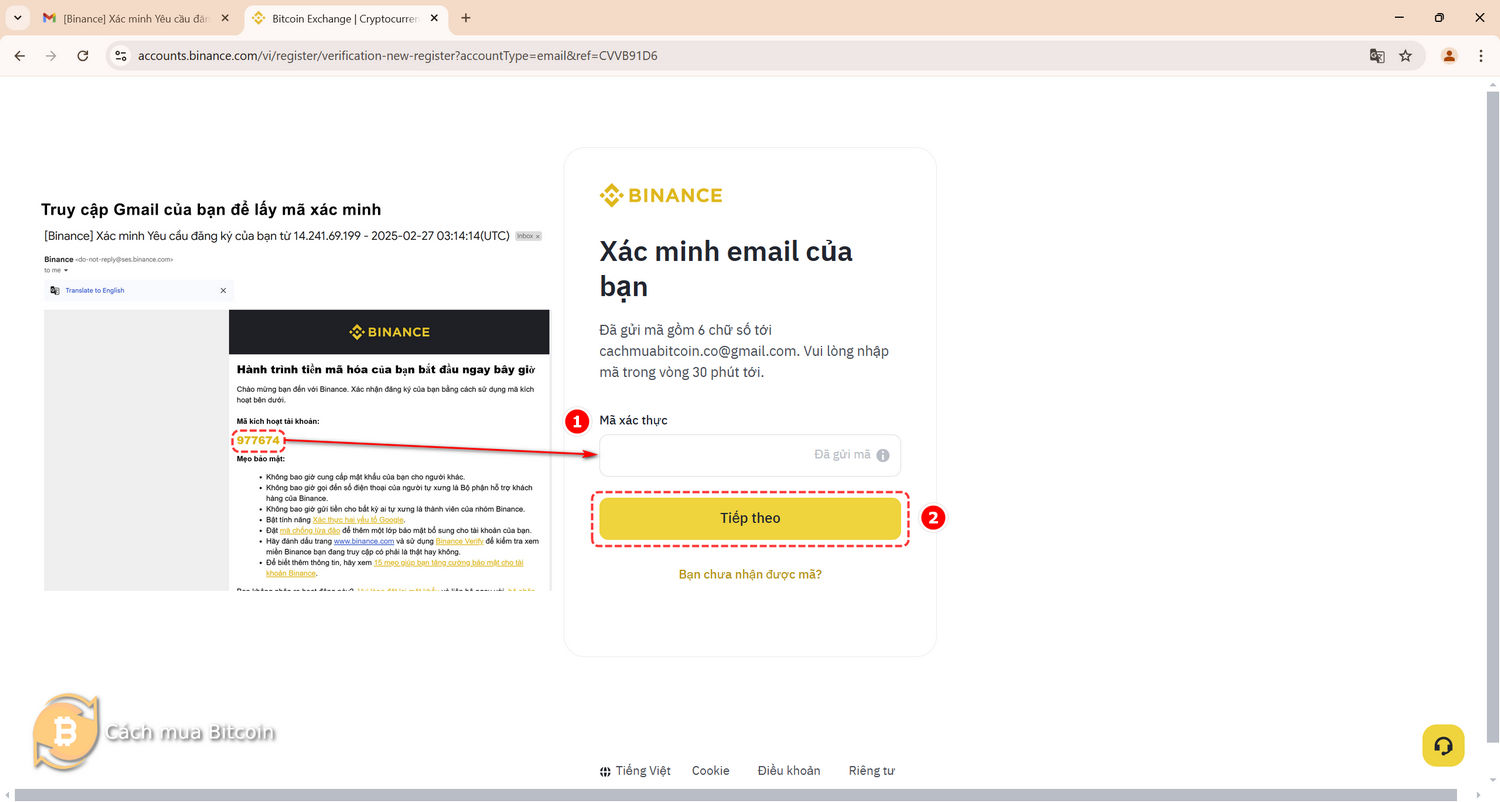Expand the tab search dropdown

tap(17, 18)
